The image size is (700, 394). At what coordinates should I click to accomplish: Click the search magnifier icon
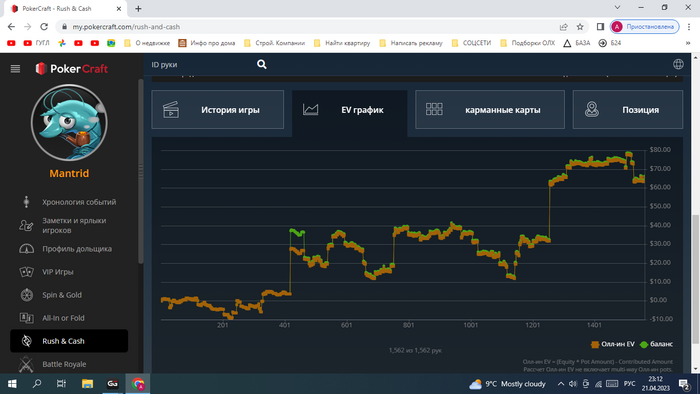(262, 65)
